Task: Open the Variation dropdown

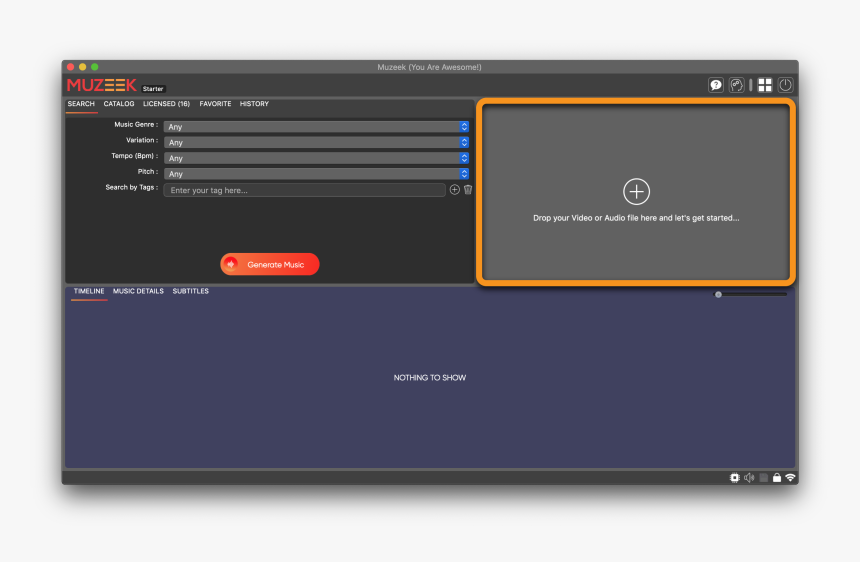Action: pos(316,142)
